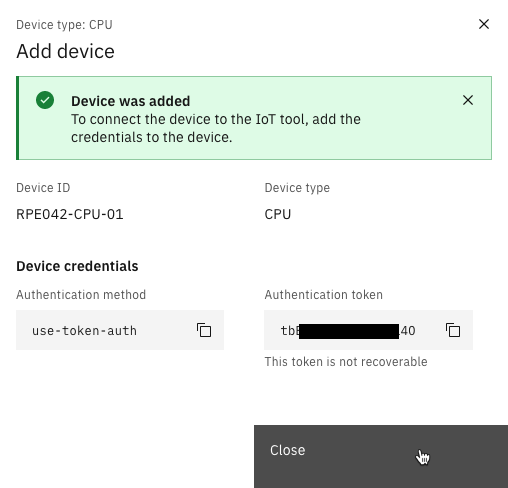508x488 pixels.
Task: Click the Device ID value RPE042-CPU-01
Action: pyautogui.click(x=70, y=214)
